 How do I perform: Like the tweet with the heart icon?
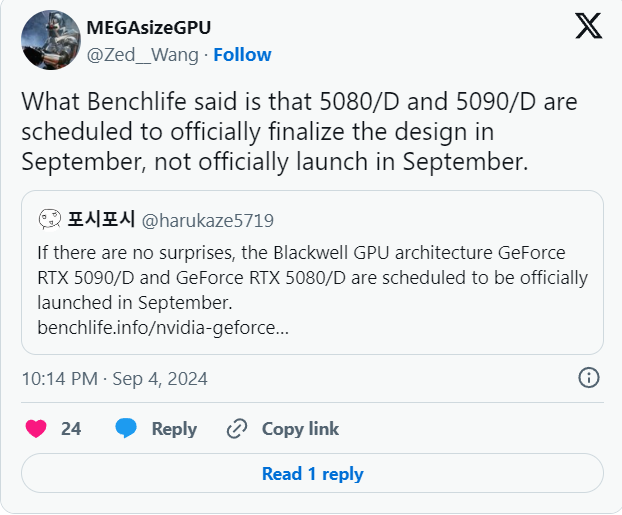(36, 429)
